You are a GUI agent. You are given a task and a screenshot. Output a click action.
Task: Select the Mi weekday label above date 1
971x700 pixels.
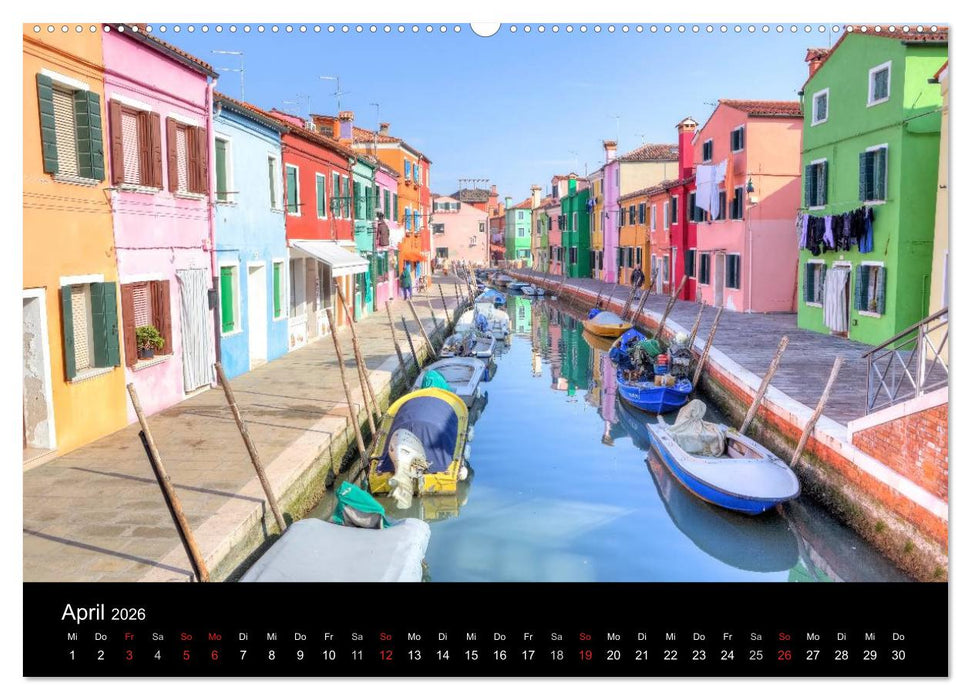coord(70,634)
